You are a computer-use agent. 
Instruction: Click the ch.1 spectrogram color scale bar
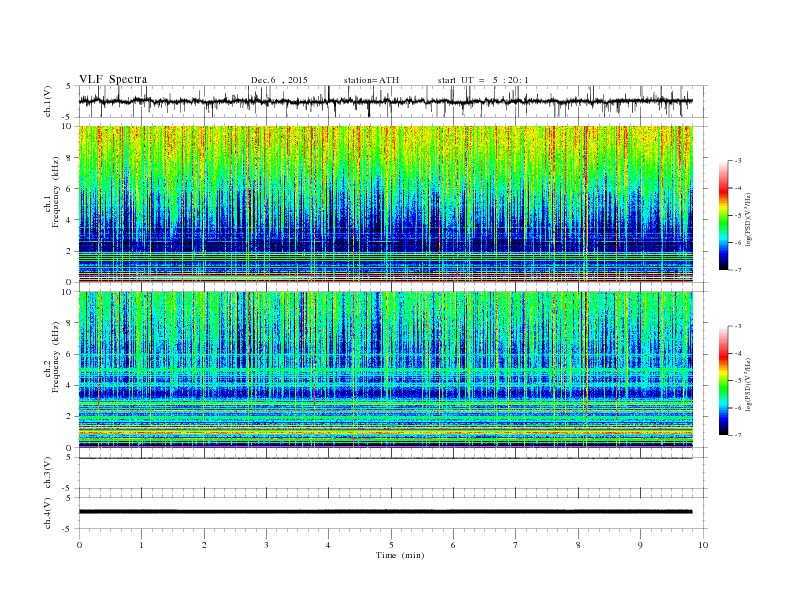[723, 215]
